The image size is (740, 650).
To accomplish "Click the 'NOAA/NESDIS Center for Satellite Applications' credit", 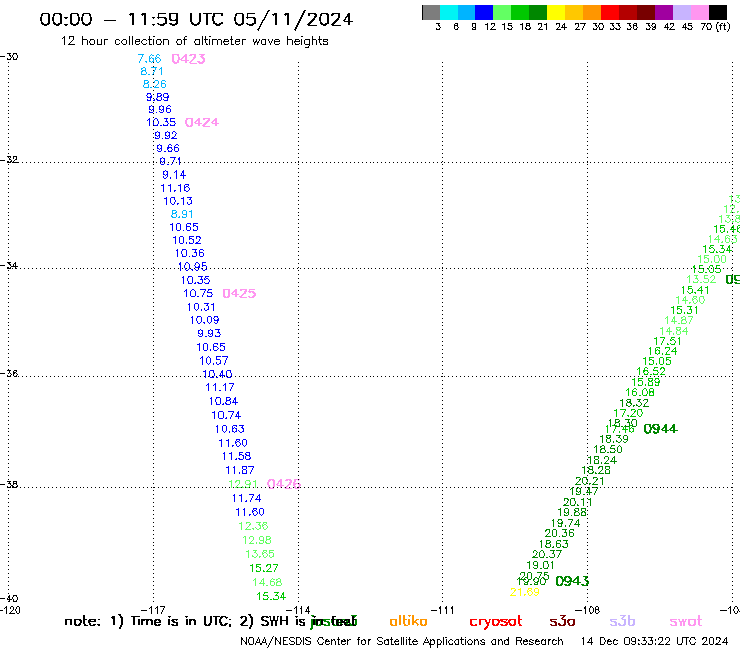I will pyautogui.click(x=362, y=642).
